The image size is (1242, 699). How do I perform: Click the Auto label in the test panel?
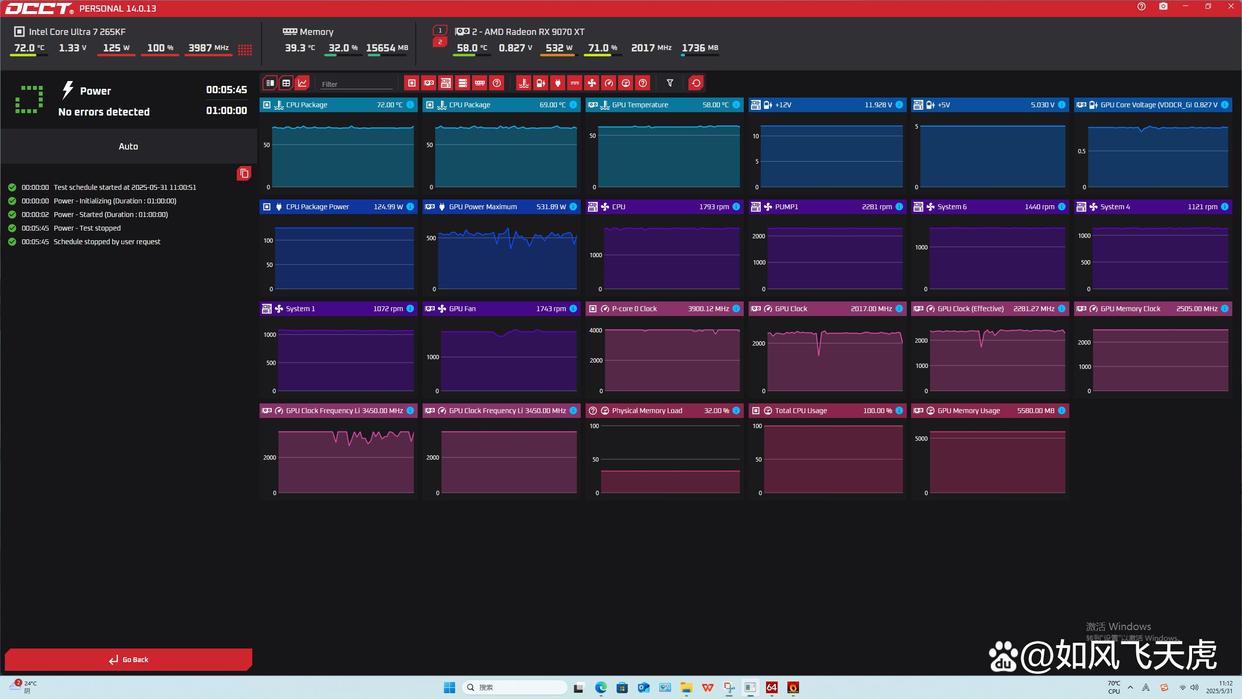click(128, 146)
